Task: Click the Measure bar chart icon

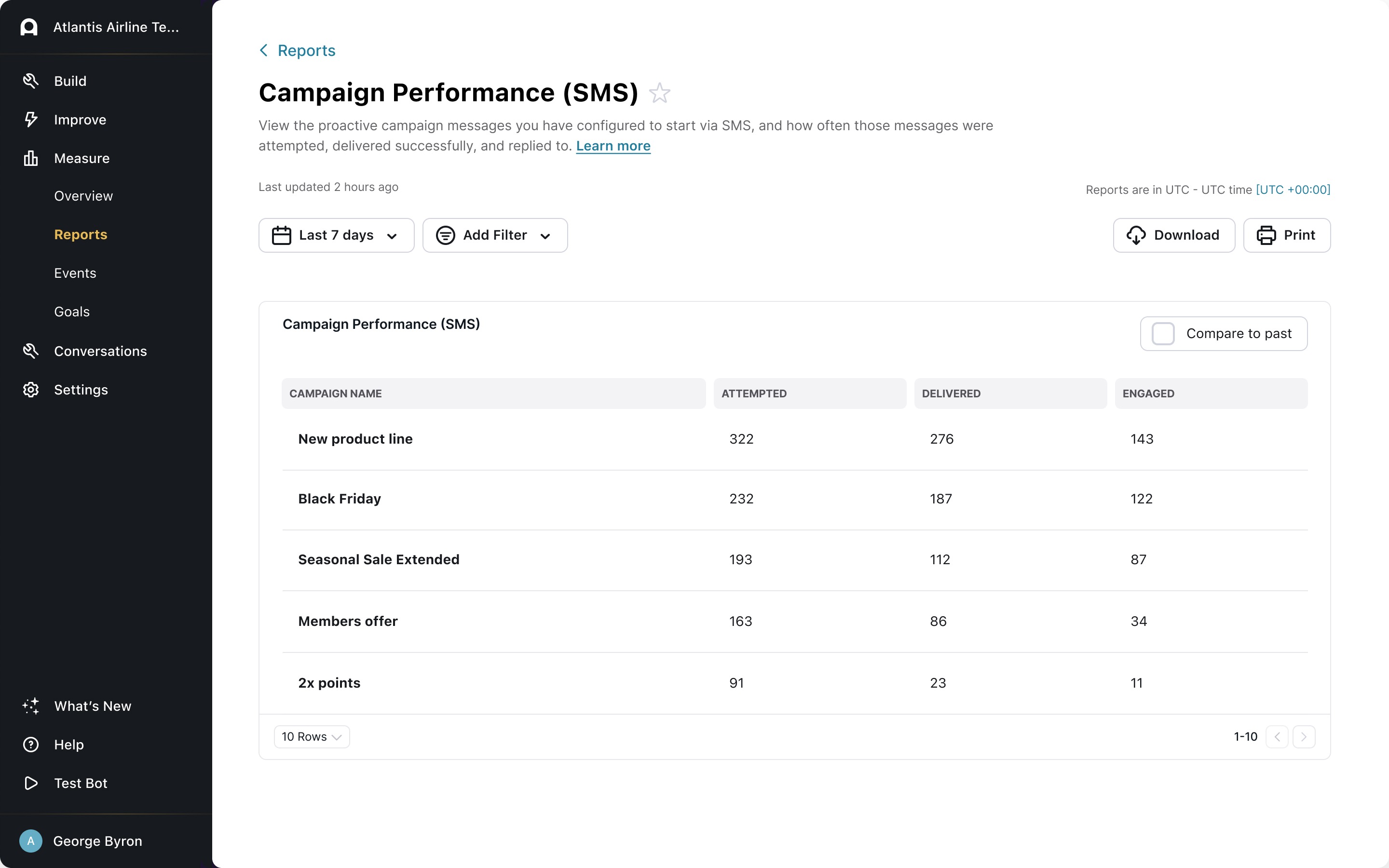Action: tap(30, 158)
